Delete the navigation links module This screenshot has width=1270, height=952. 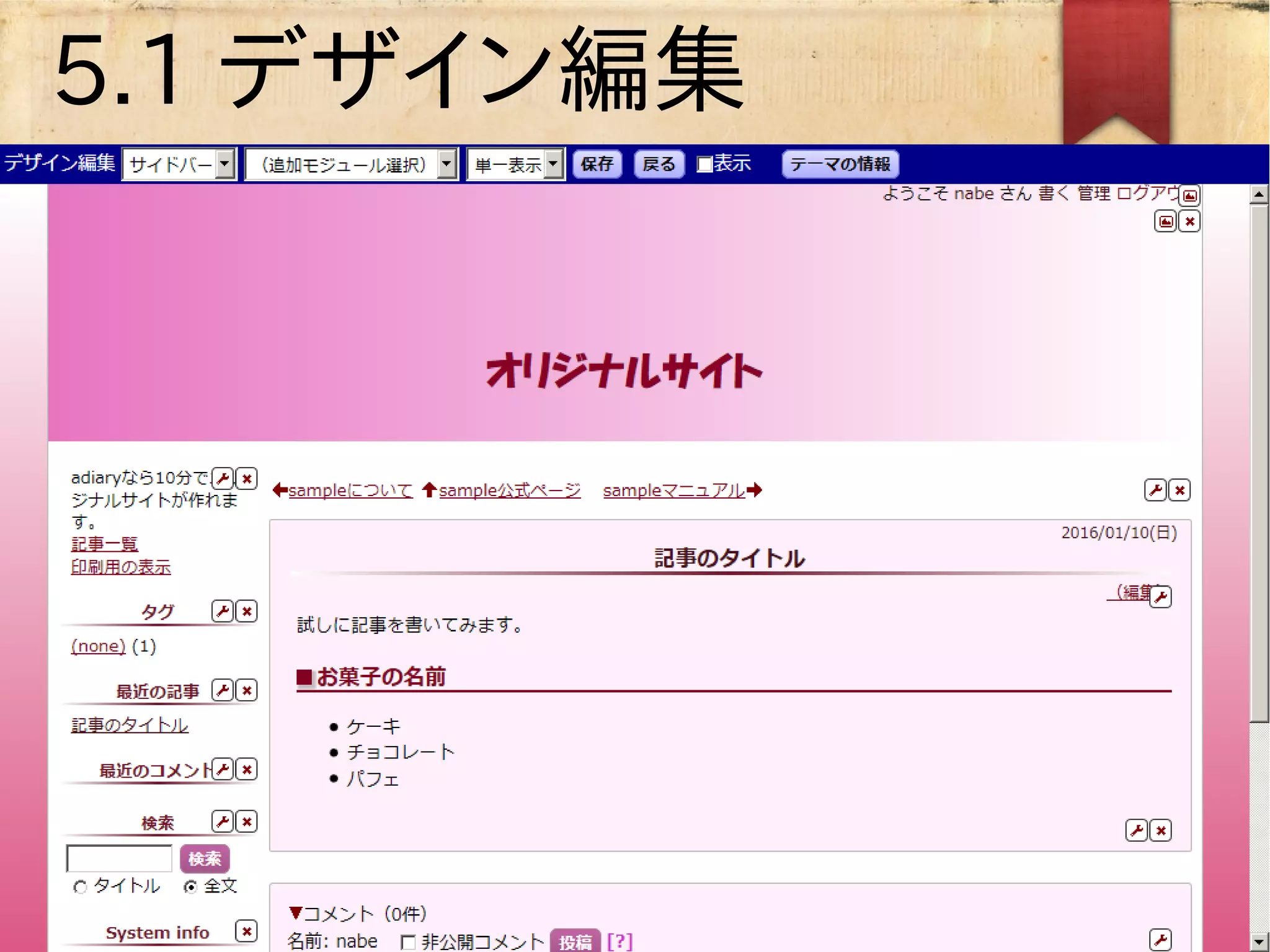coord(1179,490)
